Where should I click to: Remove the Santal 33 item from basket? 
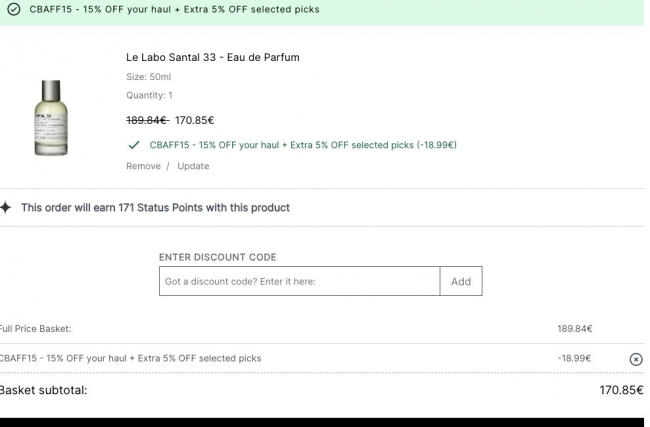pyautogui.click(x=143, y=166)
